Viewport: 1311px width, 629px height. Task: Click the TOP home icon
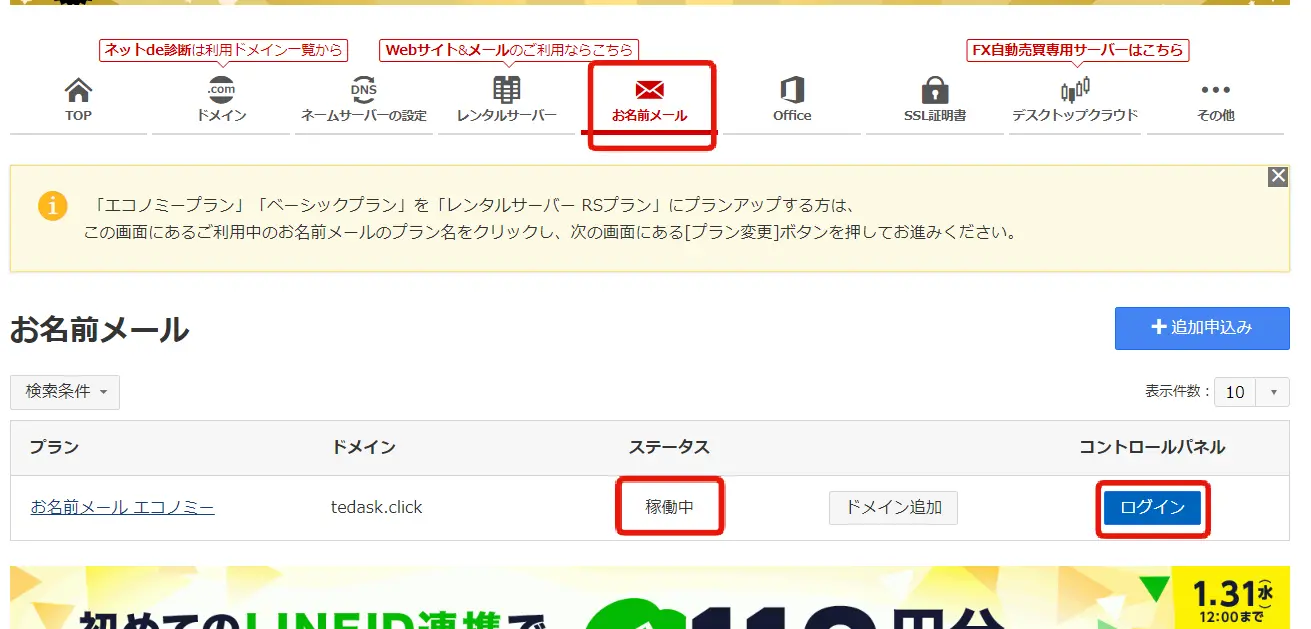(78, 91)
